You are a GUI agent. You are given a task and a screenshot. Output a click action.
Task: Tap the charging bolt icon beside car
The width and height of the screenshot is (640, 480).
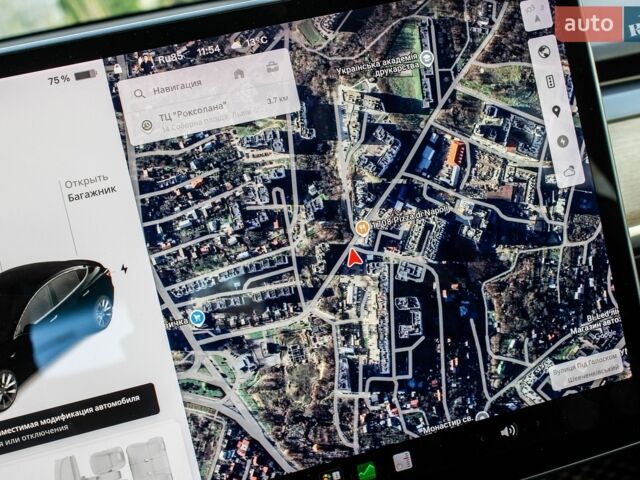[124, 269]
